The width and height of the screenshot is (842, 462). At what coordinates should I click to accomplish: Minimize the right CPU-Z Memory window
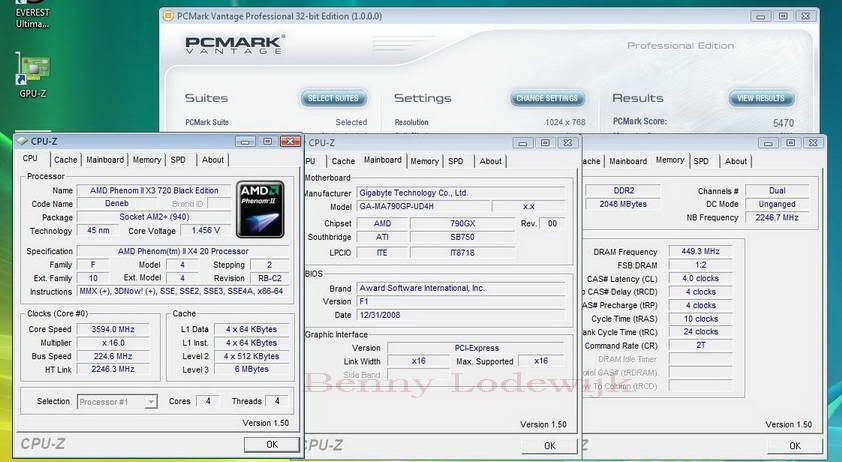768,143
